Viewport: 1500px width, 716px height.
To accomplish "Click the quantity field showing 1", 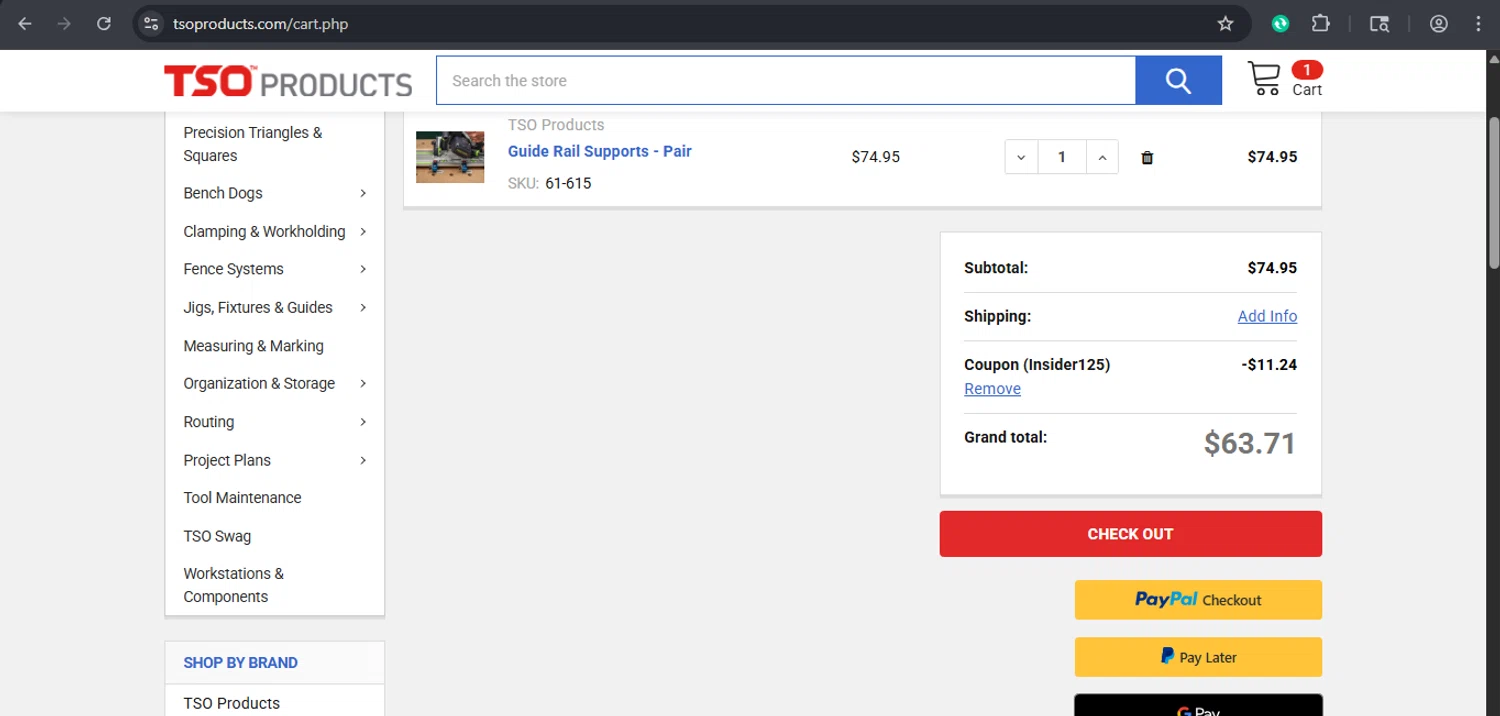I will coord(1062,158).
